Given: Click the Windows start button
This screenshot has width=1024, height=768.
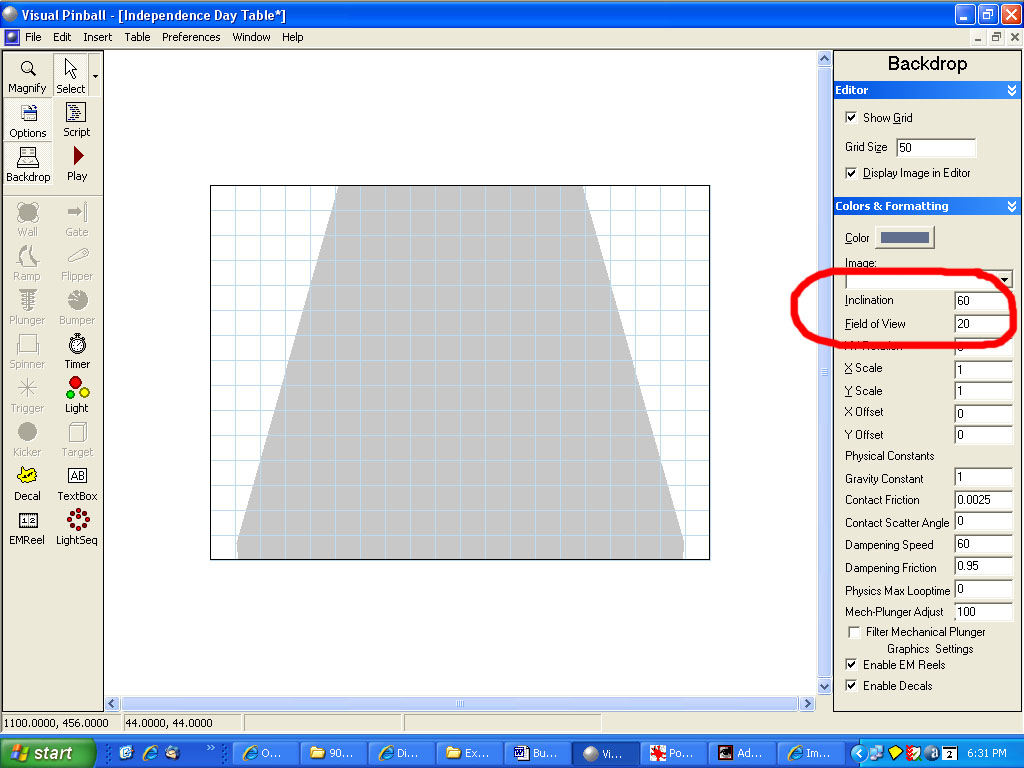Looking at the screenshot, I should tap(47, 753).
